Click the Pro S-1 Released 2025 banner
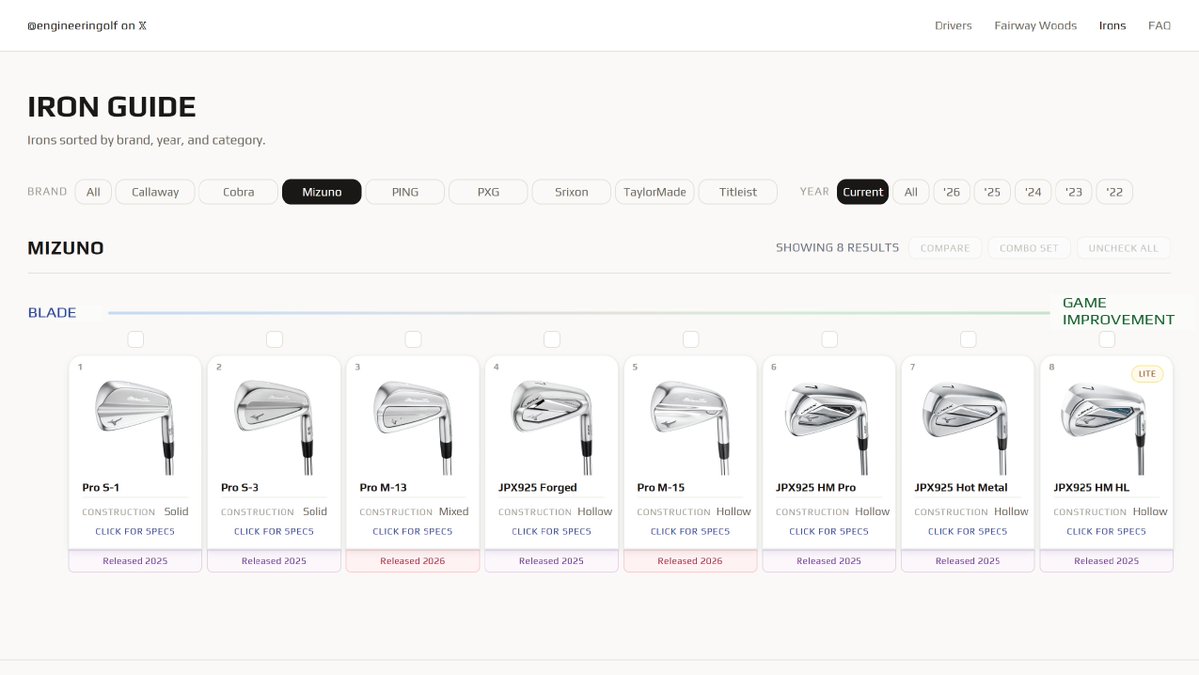Screen dimensions: 1199x675 click(x=135, y=560)
